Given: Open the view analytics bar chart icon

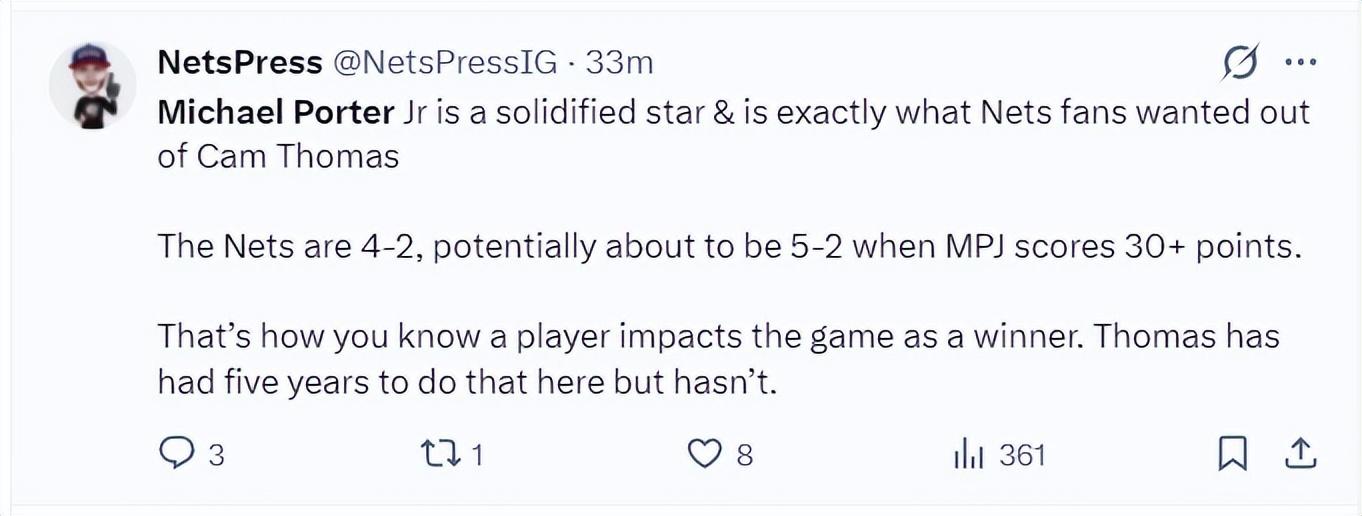Looking at the screenshot, I should pyautogui.click(x=969, y=456).
